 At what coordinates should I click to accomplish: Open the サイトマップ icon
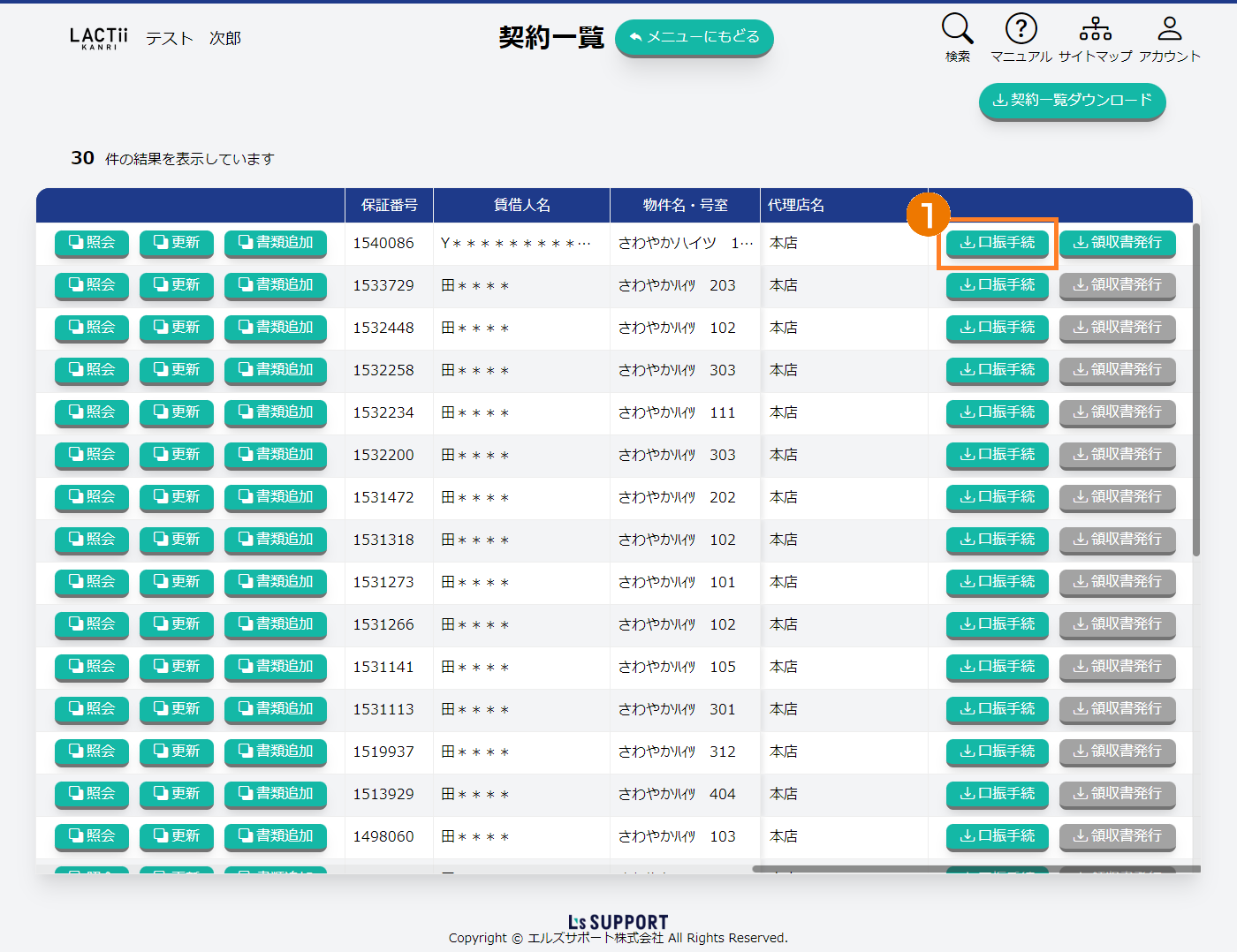(x=1095, y=29)
